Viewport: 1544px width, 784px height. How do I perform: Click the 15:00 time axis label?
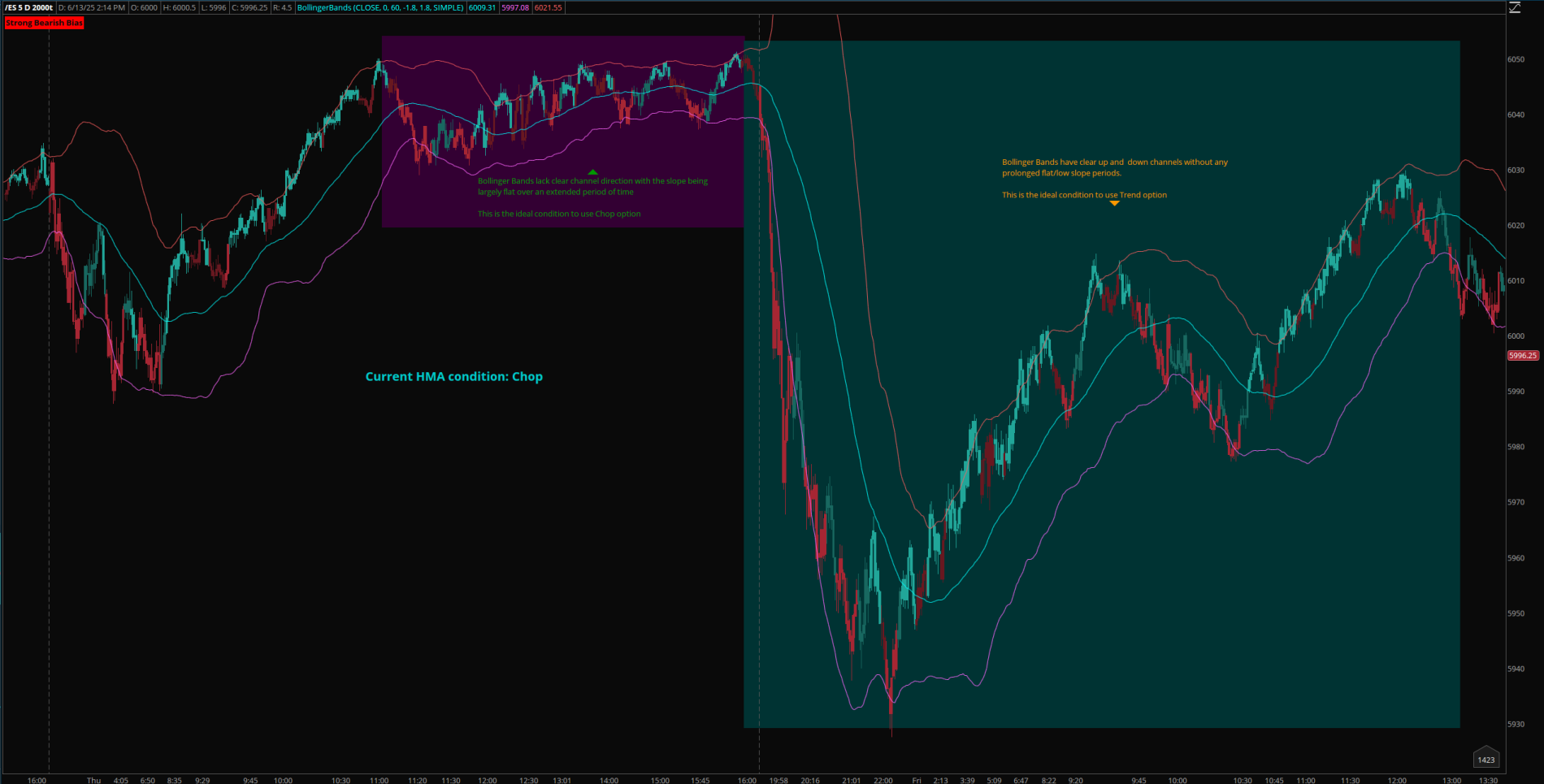pyautogui.click(x=660, y=780)
